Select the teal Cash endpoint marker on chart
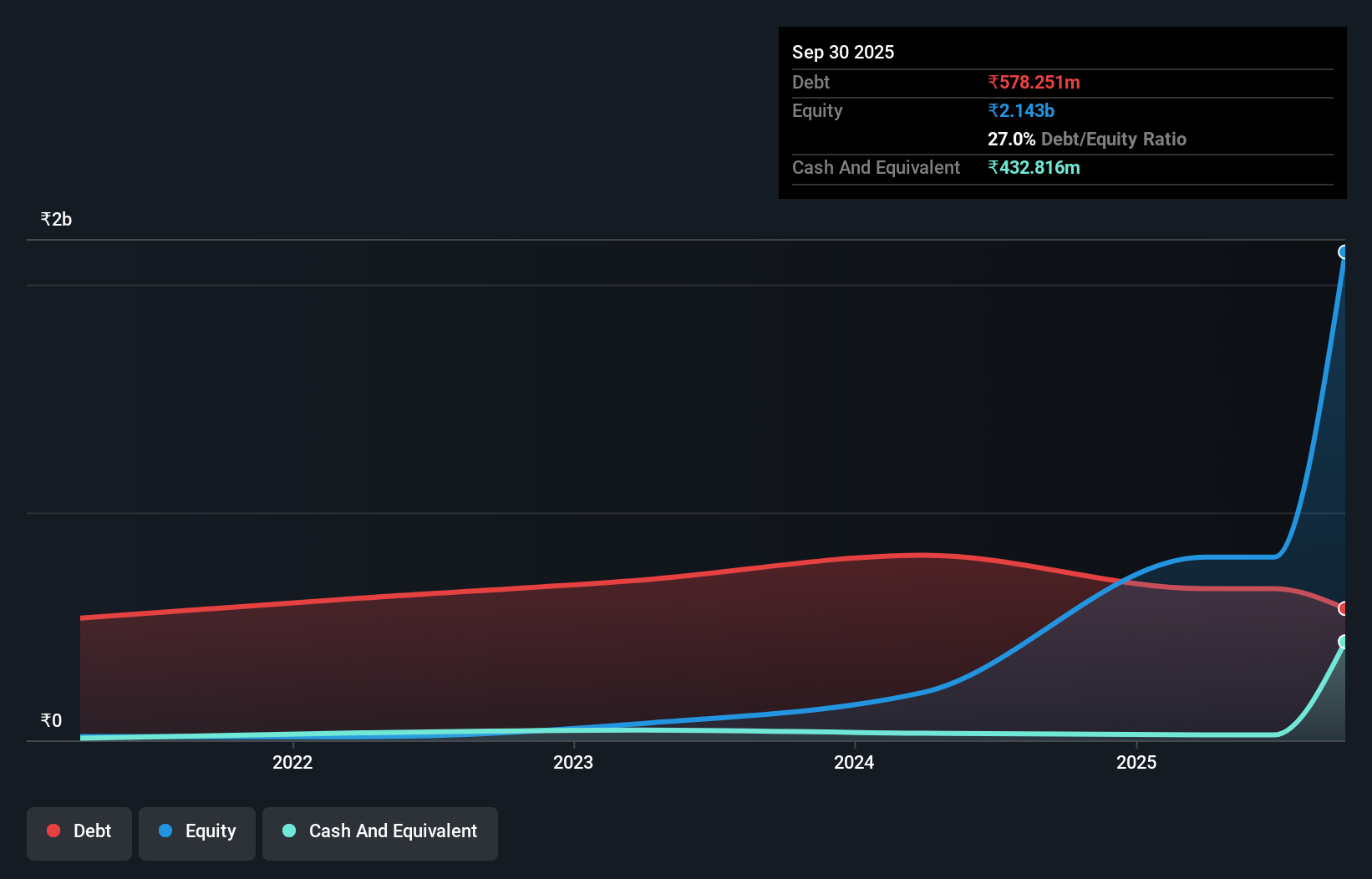 point(1343,643)
